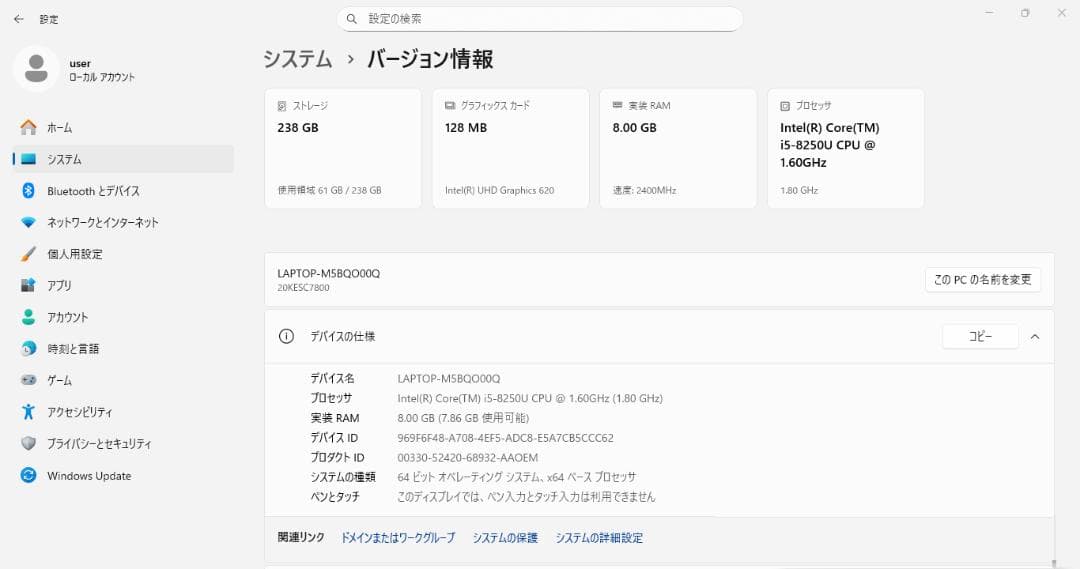Screen dimensions: 1080x569
Task: Open アカウント in the sidebar
Action: [123, 317]
